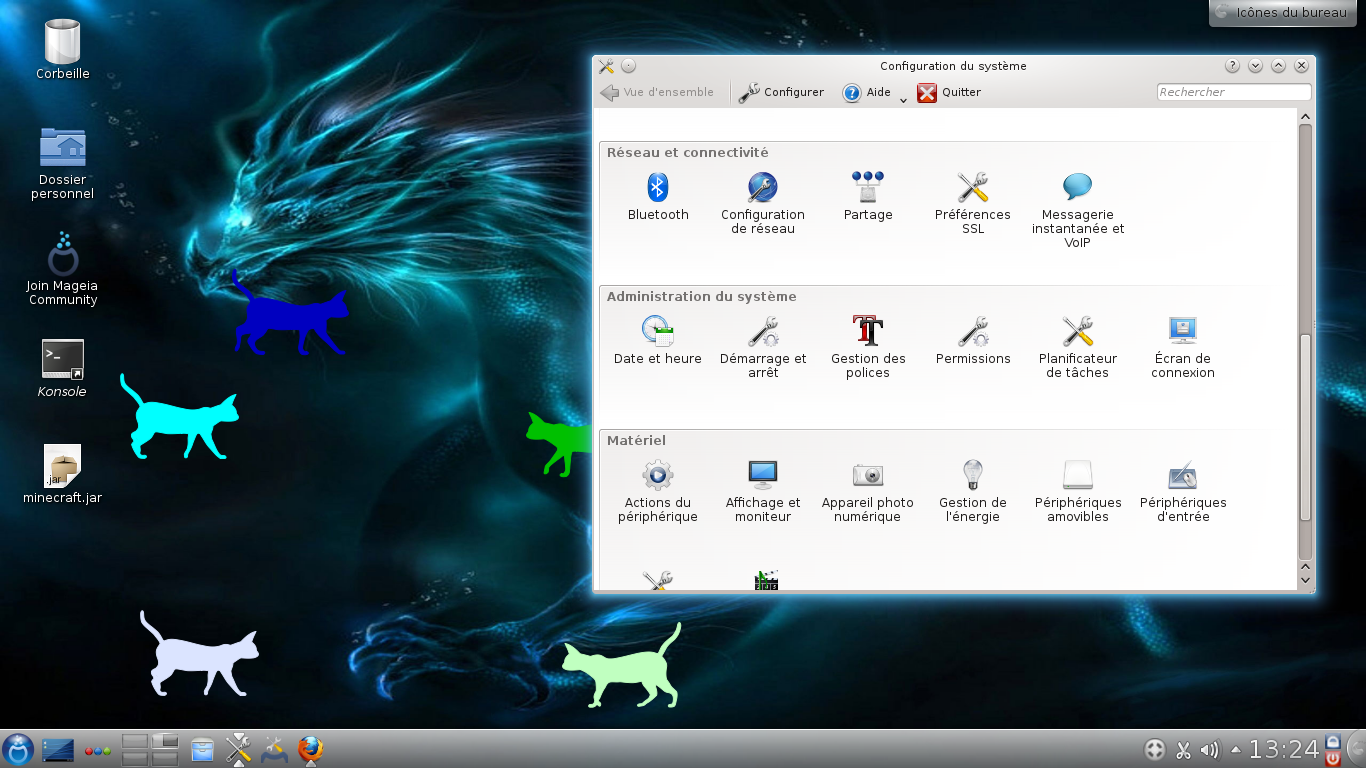Select the Matériel section header
Viewport: 1366px width, 768px height.
[x=636, y=441]
